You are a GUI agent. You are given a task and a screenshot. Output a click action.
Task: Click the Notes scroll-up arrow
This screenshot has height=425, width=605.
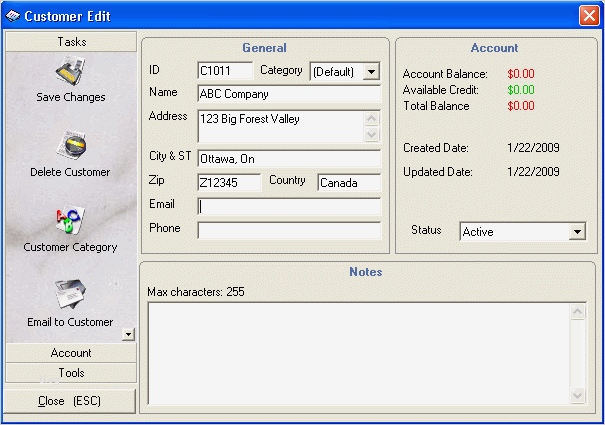coord(578,312)
